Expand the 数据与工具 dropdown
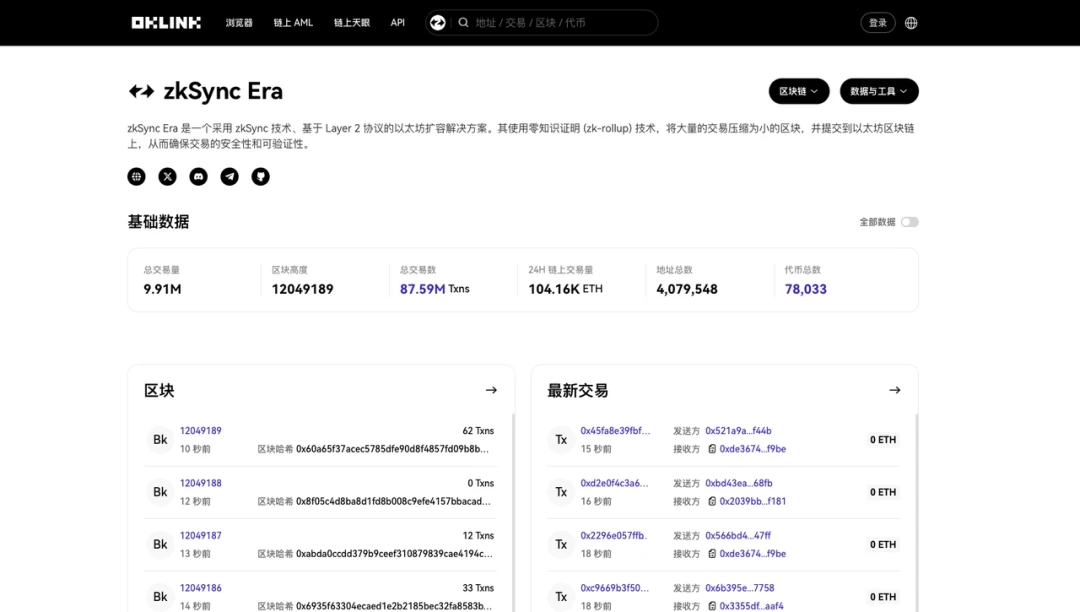This screenshot has height=612, width=1080. [x=879, y=91]
